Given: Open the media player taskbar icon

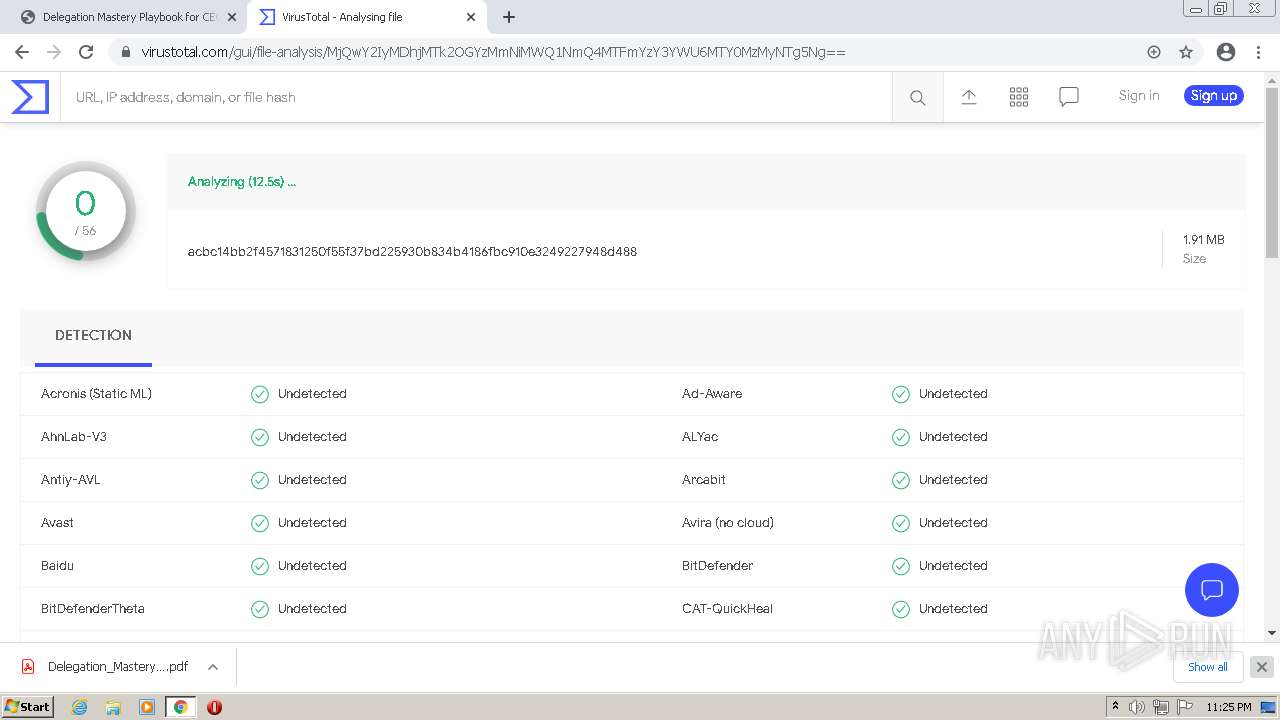Looking at the screenshot, I should 147,707.
